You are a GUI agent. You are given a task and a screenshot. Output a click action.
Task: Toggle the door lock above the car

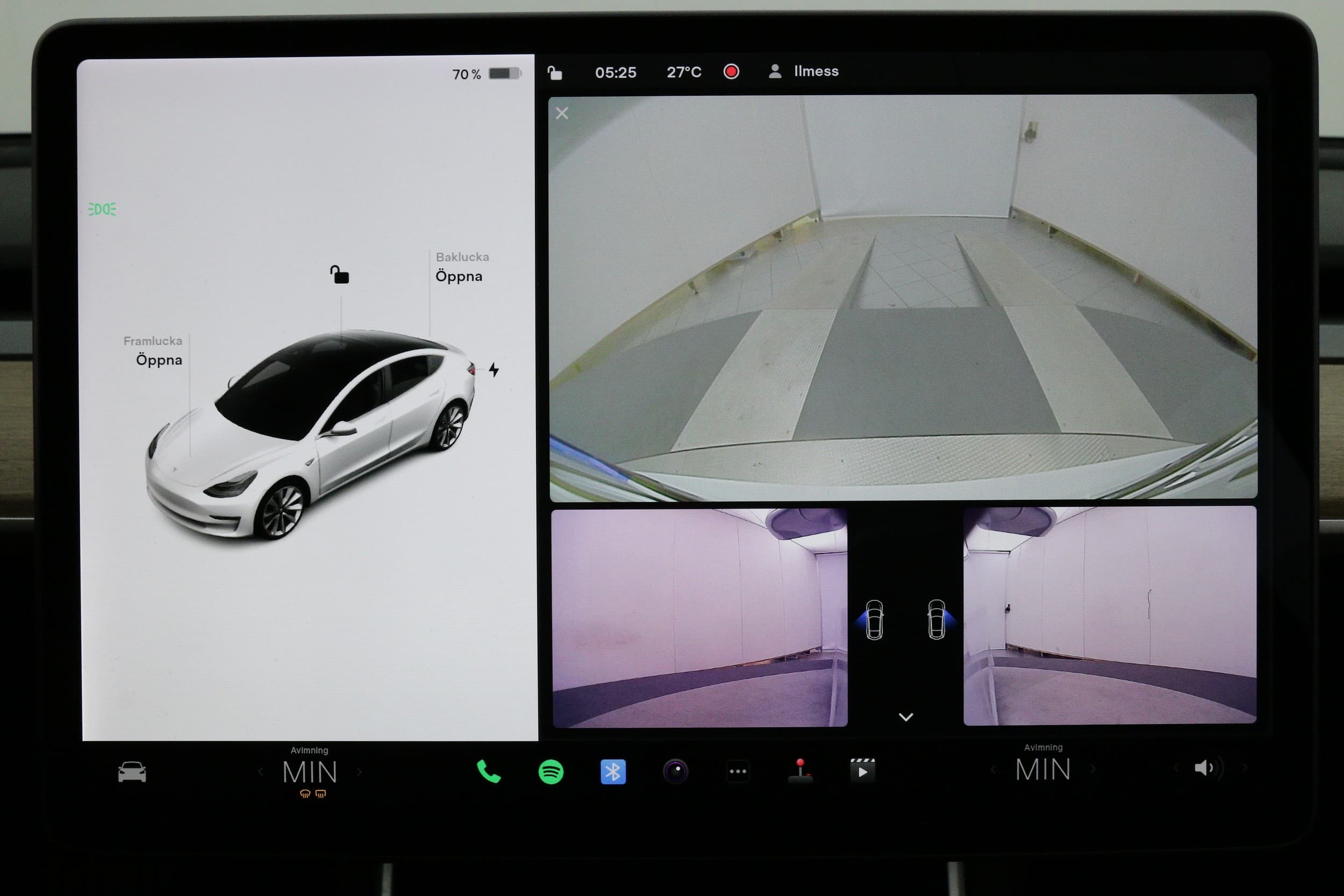pyautogui.click(x=339, y=274)
